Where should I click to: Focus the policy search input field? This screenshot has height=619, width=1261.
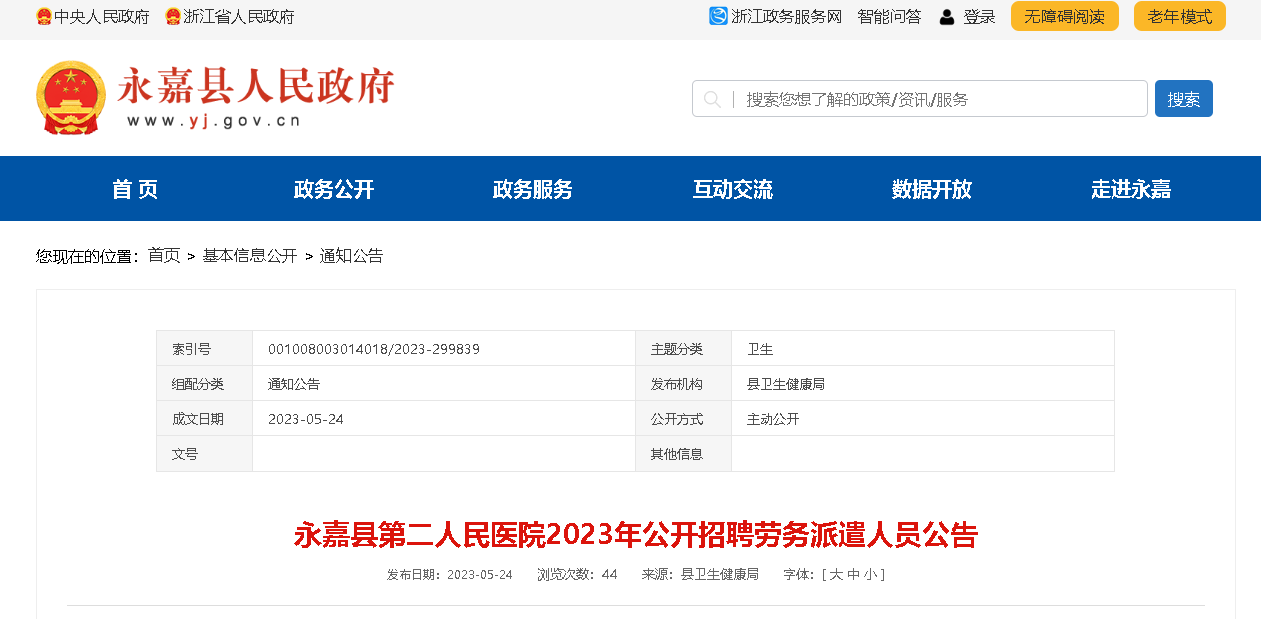pyautogui.click(x=940, y=99)
